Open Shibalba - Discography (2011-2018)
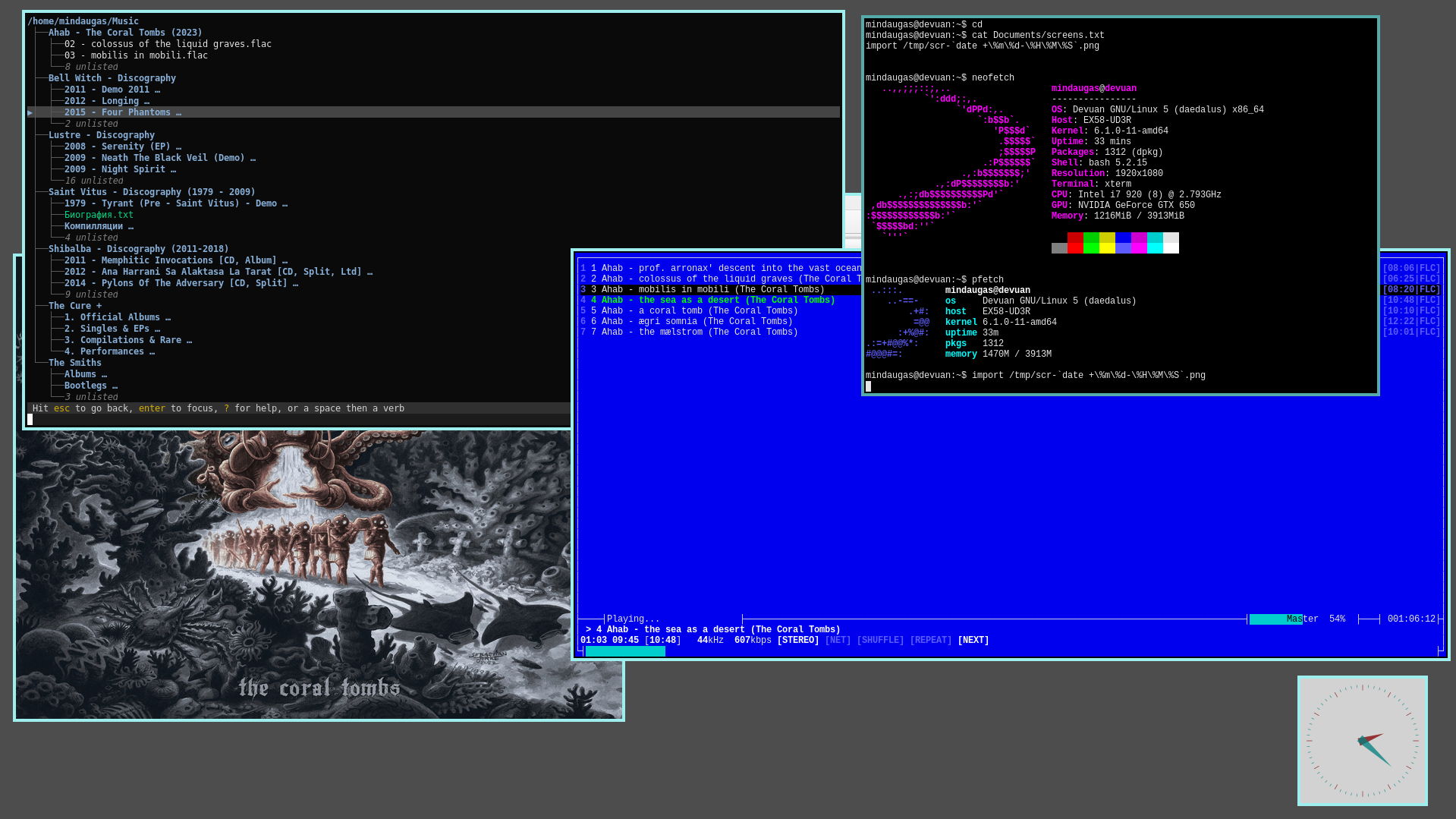 [x=139, y=249]
